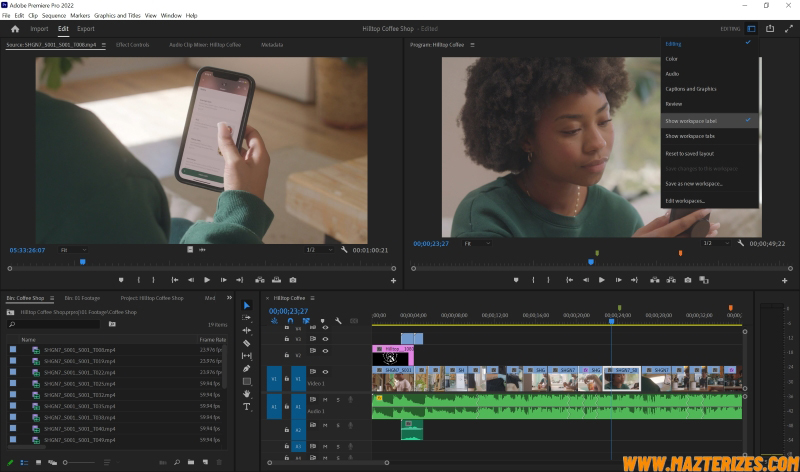Click Lift button in Program Monitor
This screenshot has height=472, width=800.
point(655,280)
